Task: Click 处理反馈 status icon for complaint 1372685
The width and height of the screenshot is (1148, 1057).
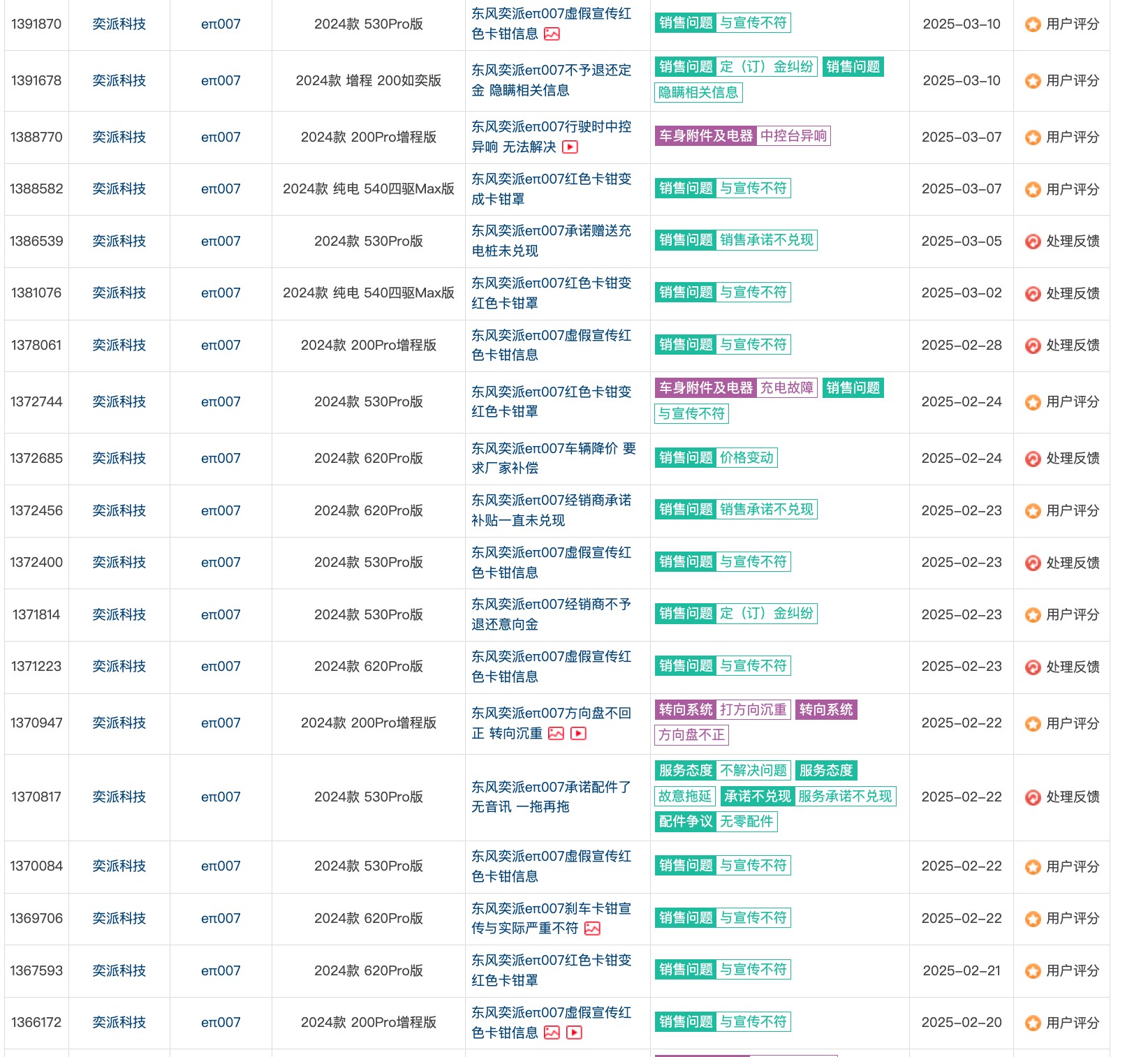Action: [1032, 459]
